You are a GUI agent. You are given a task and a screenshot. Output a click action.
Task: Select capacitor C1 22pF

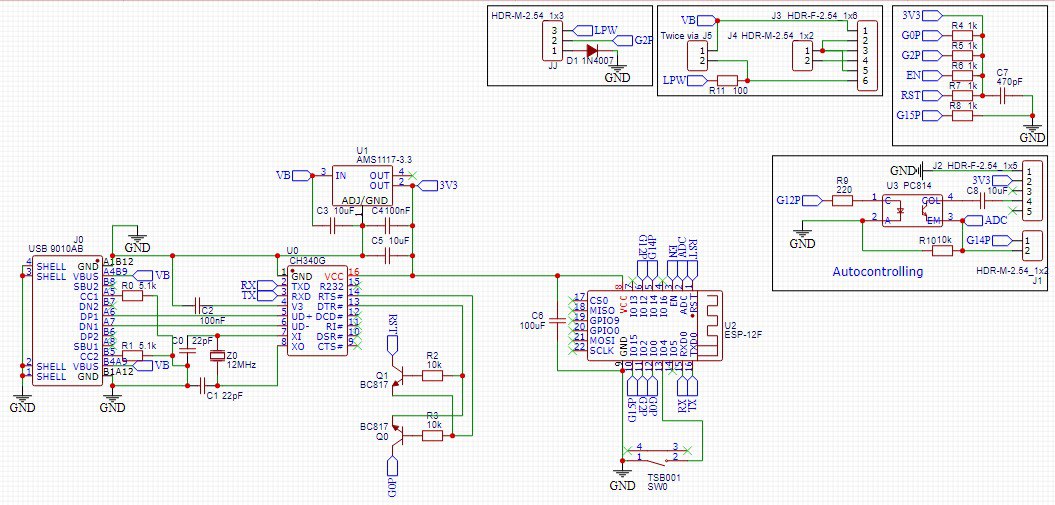coord(205,386)
